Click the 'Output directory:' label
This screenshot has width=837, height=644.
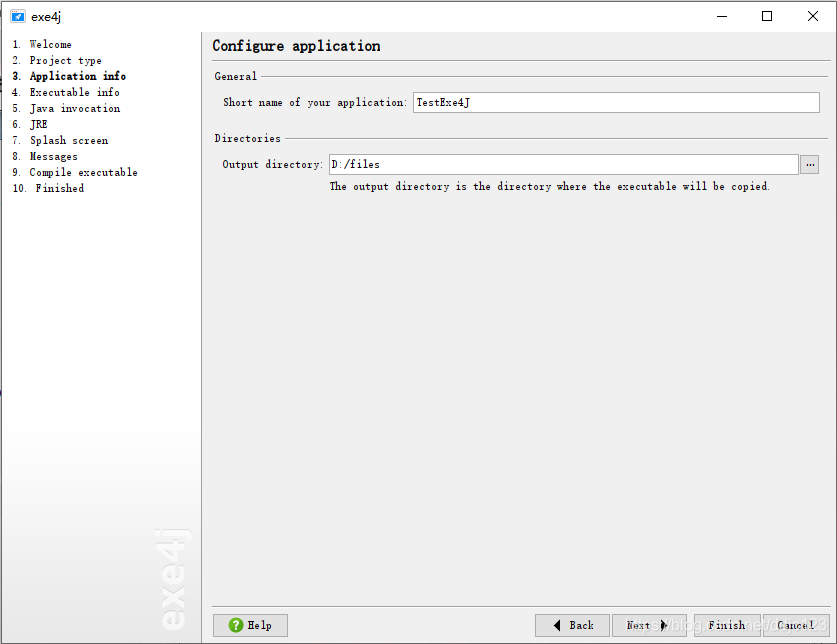(272, 164)
